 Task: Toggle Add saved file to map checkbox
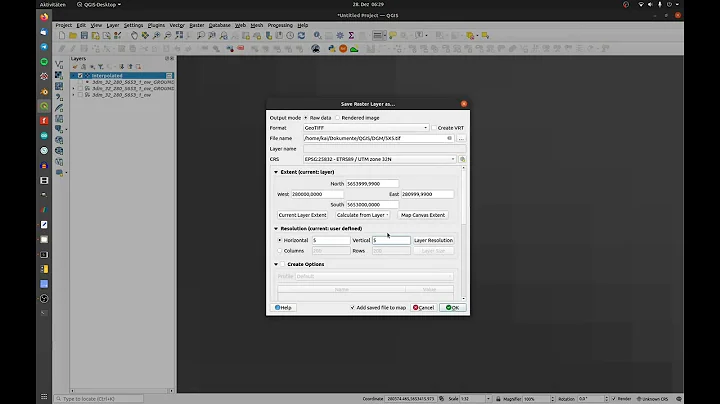(353, 308)
